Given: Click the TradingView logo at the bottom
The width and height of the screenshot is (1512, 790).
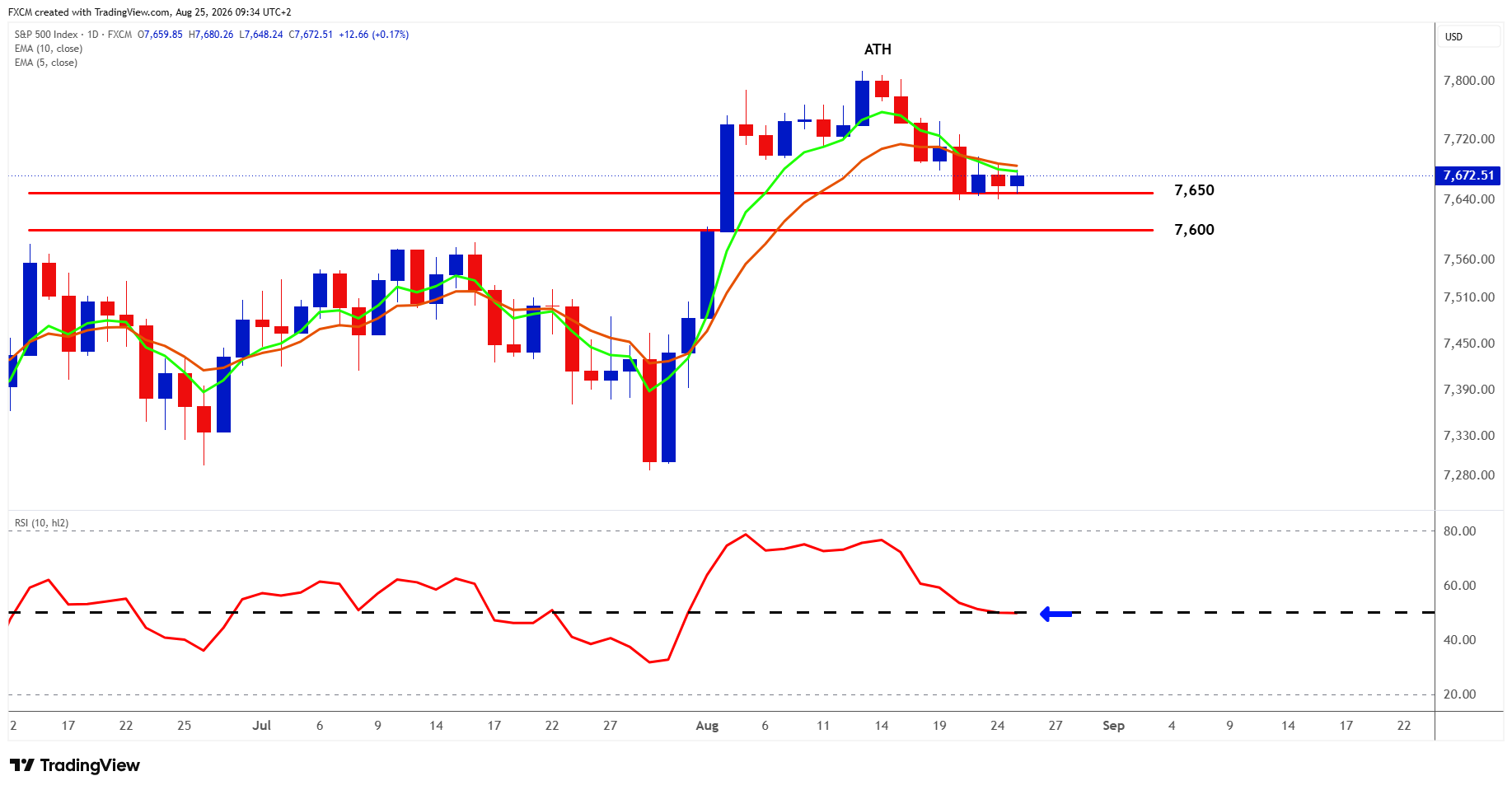Looking at the screenshot, I should point(75,765).
